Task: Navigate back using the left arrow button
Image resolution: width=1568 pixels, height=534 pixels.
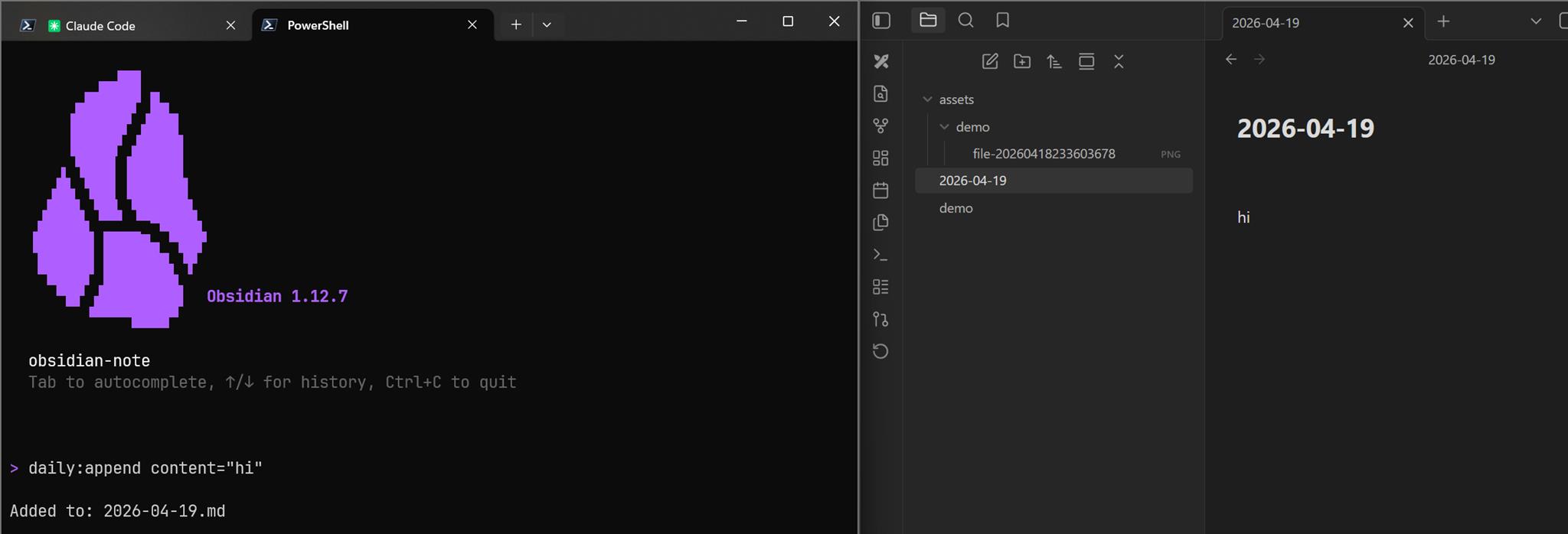Action: pyautogui.click(x=1231, y=60)
